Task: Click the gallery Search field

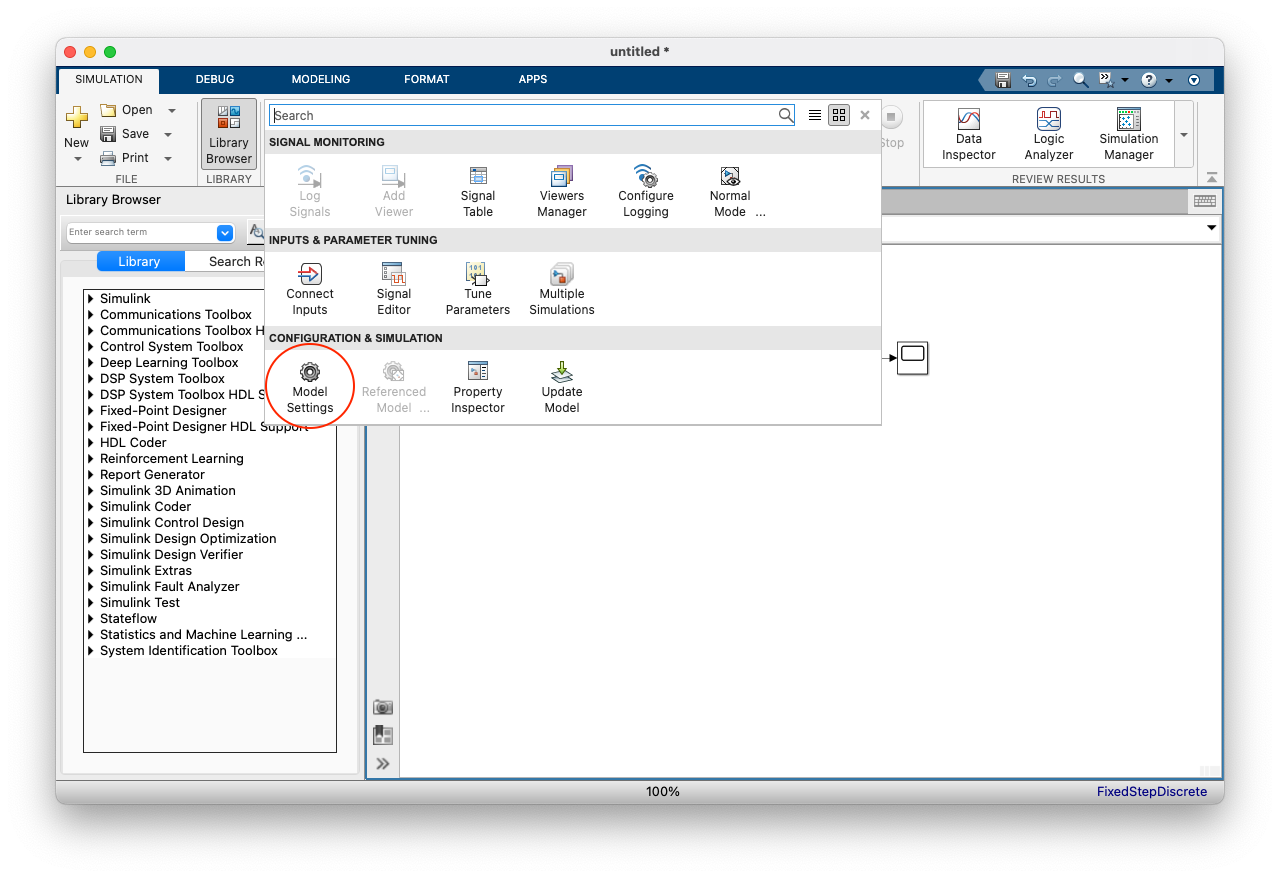Action: (532, 115)
